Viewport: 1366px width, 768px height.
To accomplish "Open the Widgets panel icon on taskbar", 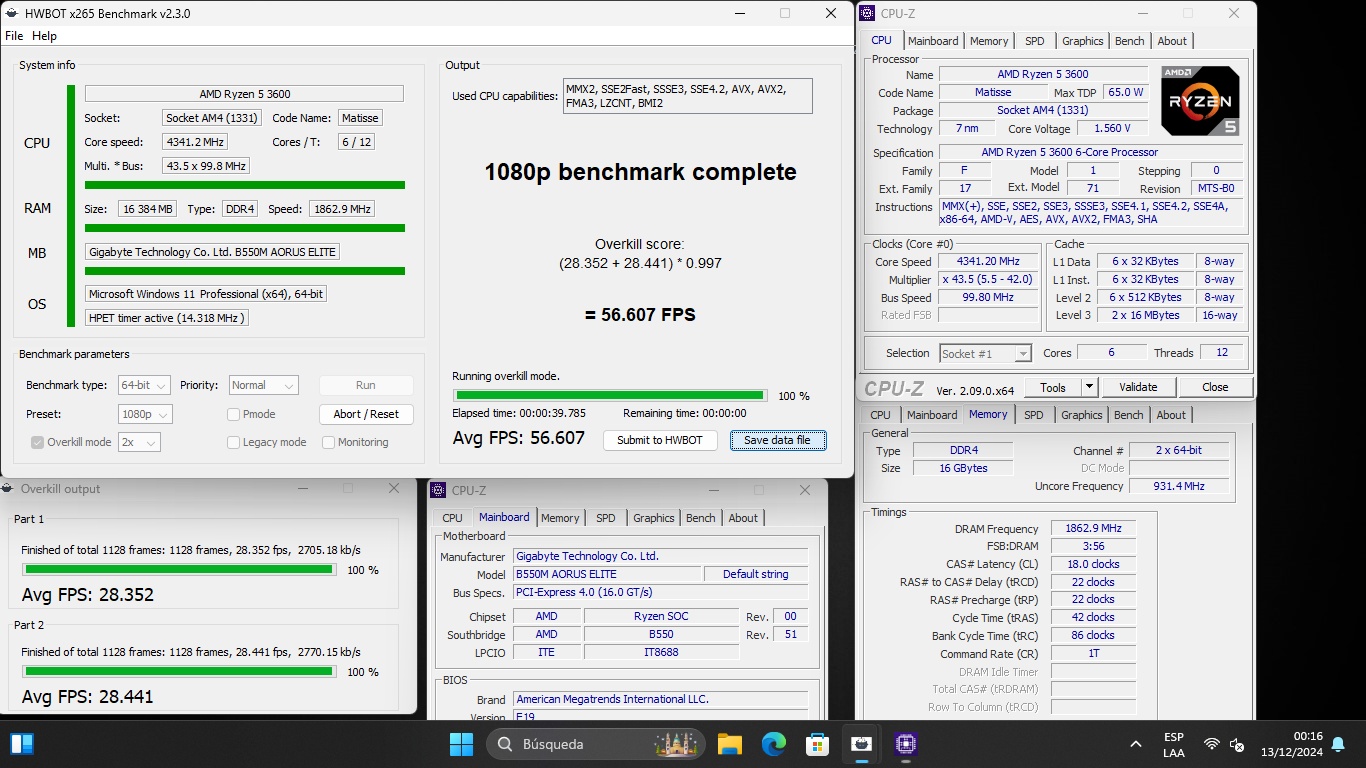I will pyautogui.click(x=22, y=744).
